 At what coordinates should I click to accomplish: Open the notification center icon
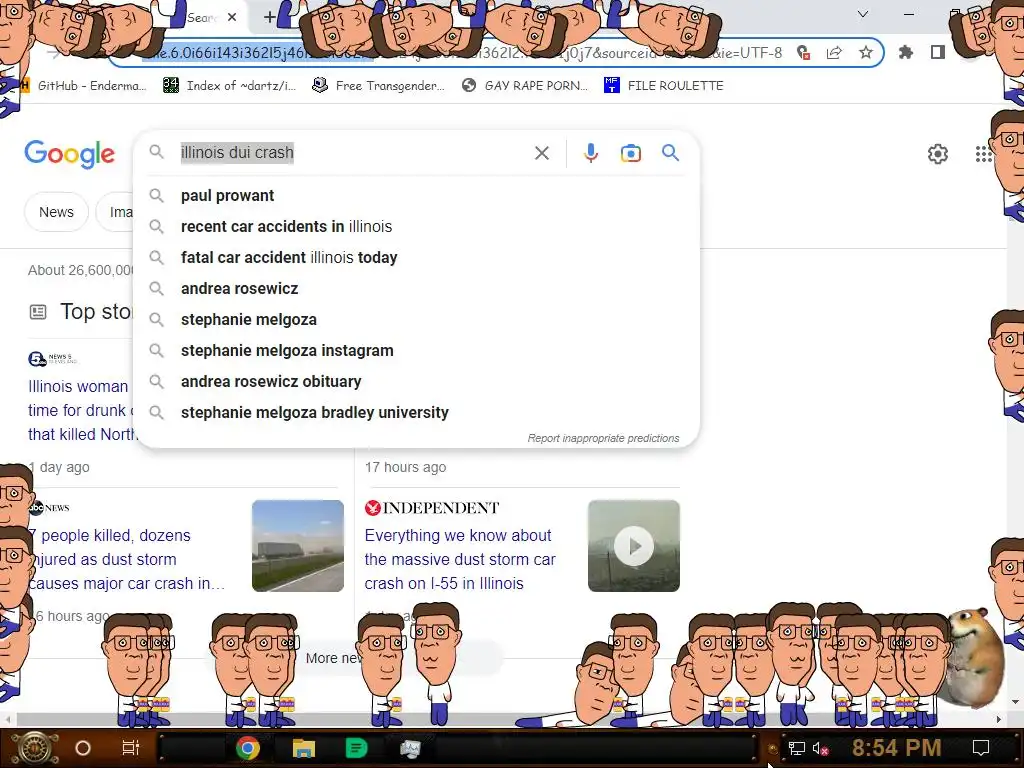[981, 748]
